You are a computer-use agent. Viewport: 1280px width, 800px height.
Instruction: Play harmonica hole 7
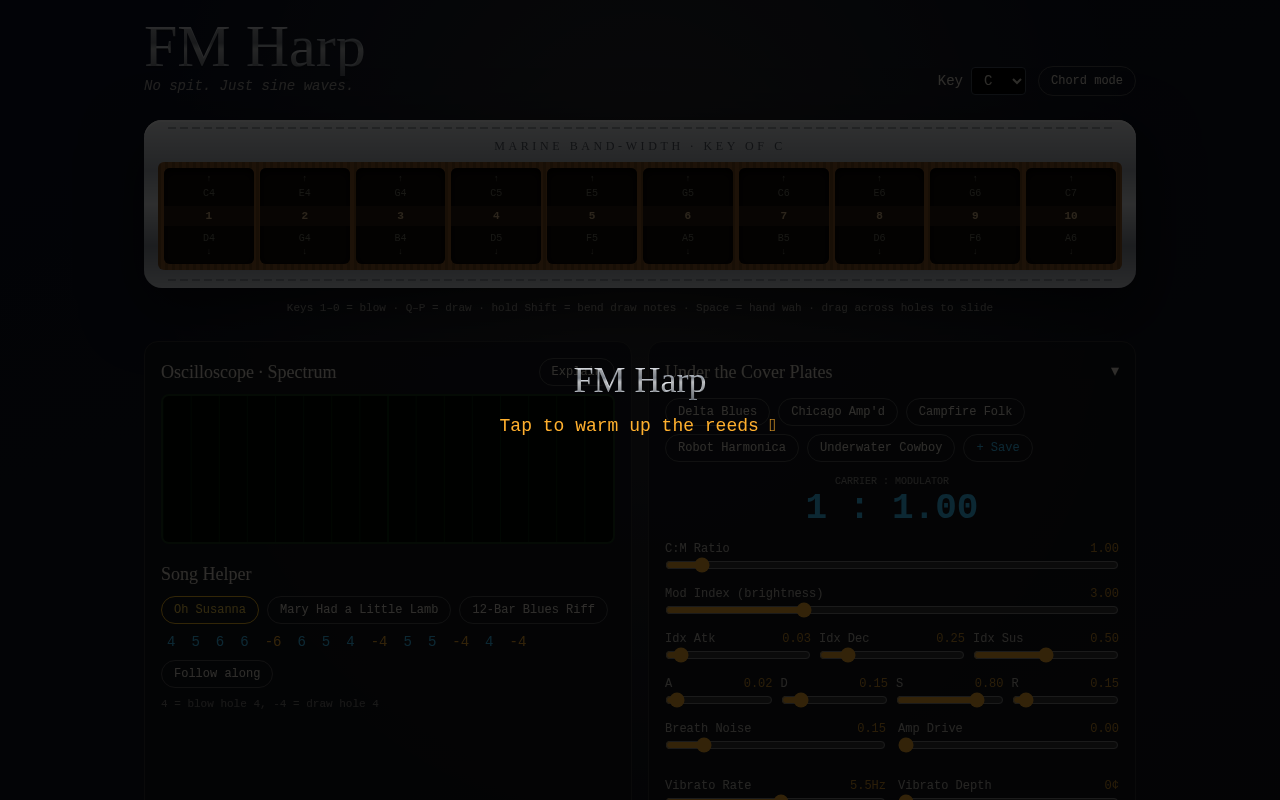pos(784,216)
